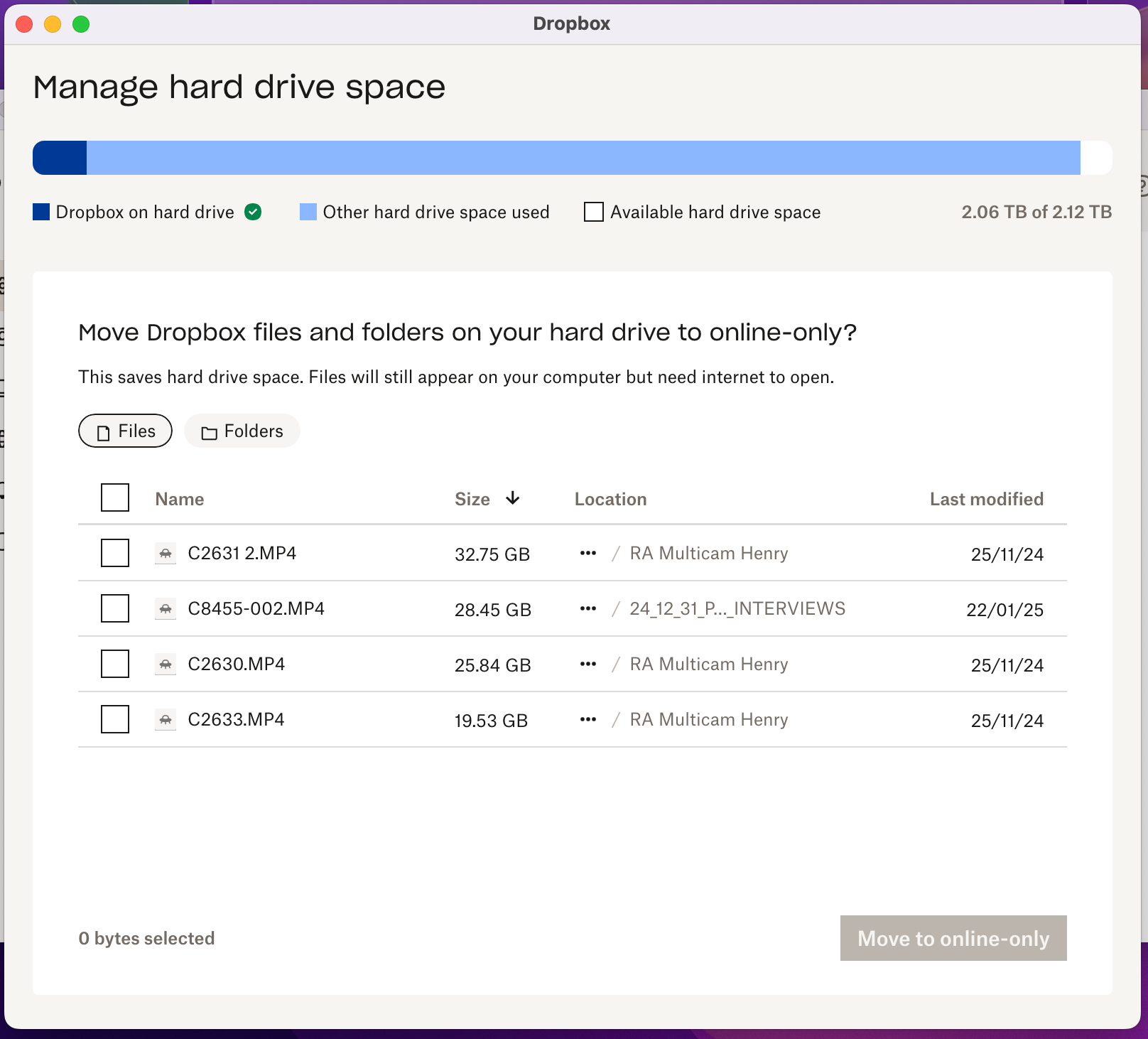The width and height of the screenshot is (1148, 1039).
Task: Expand location ellipsis on the C8455-002.MP4 row
Action: click(x=587, y=609)
